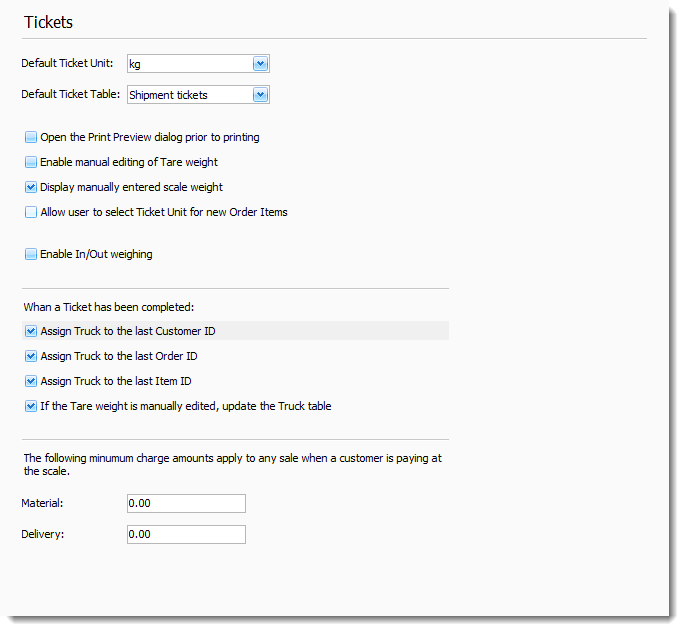Click the 'Shipment tickets' combo box text
684x631 pixels.
pyautogui.click(x=187, y=95)
